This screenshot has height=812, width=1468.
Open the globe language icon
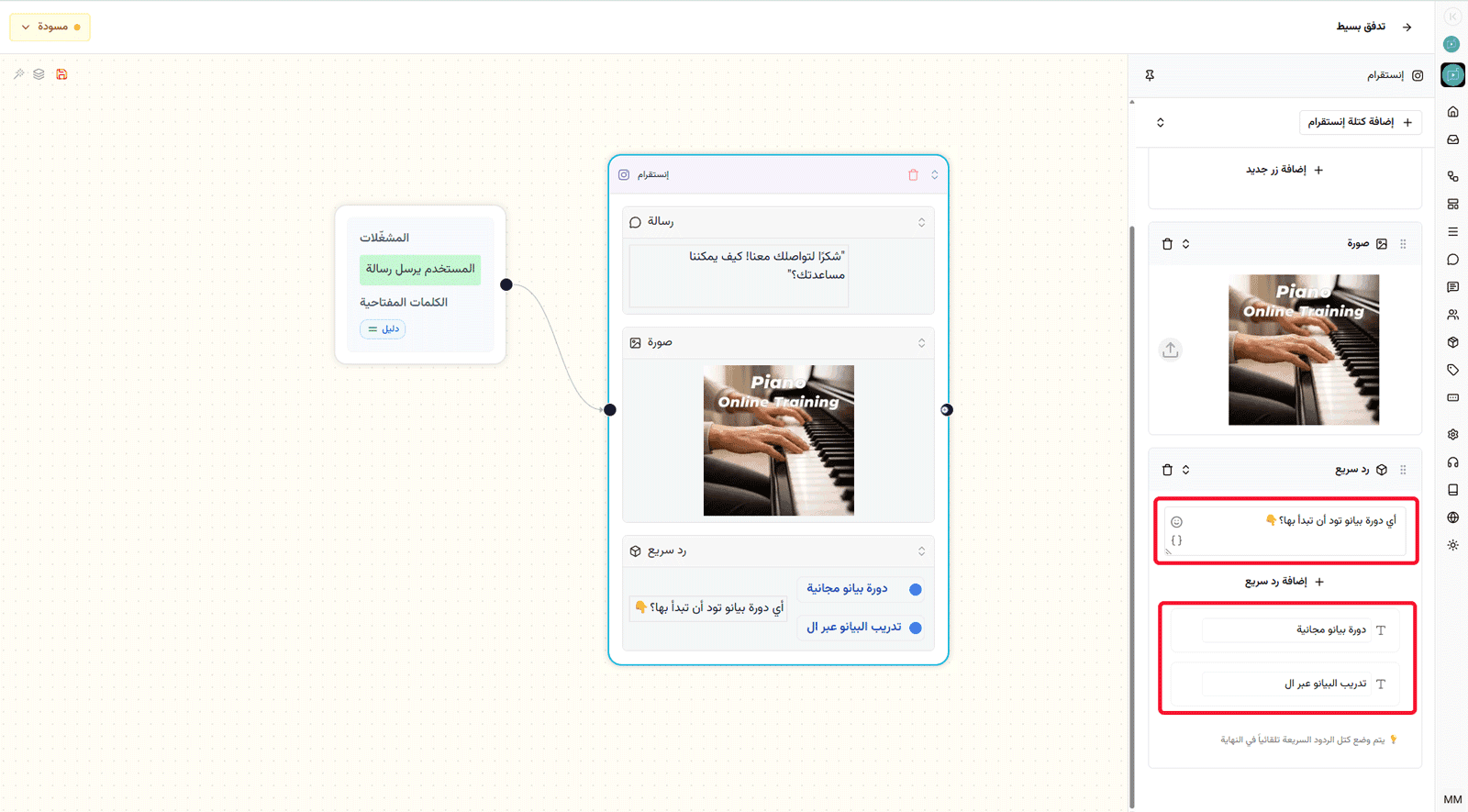point(1452,517)
